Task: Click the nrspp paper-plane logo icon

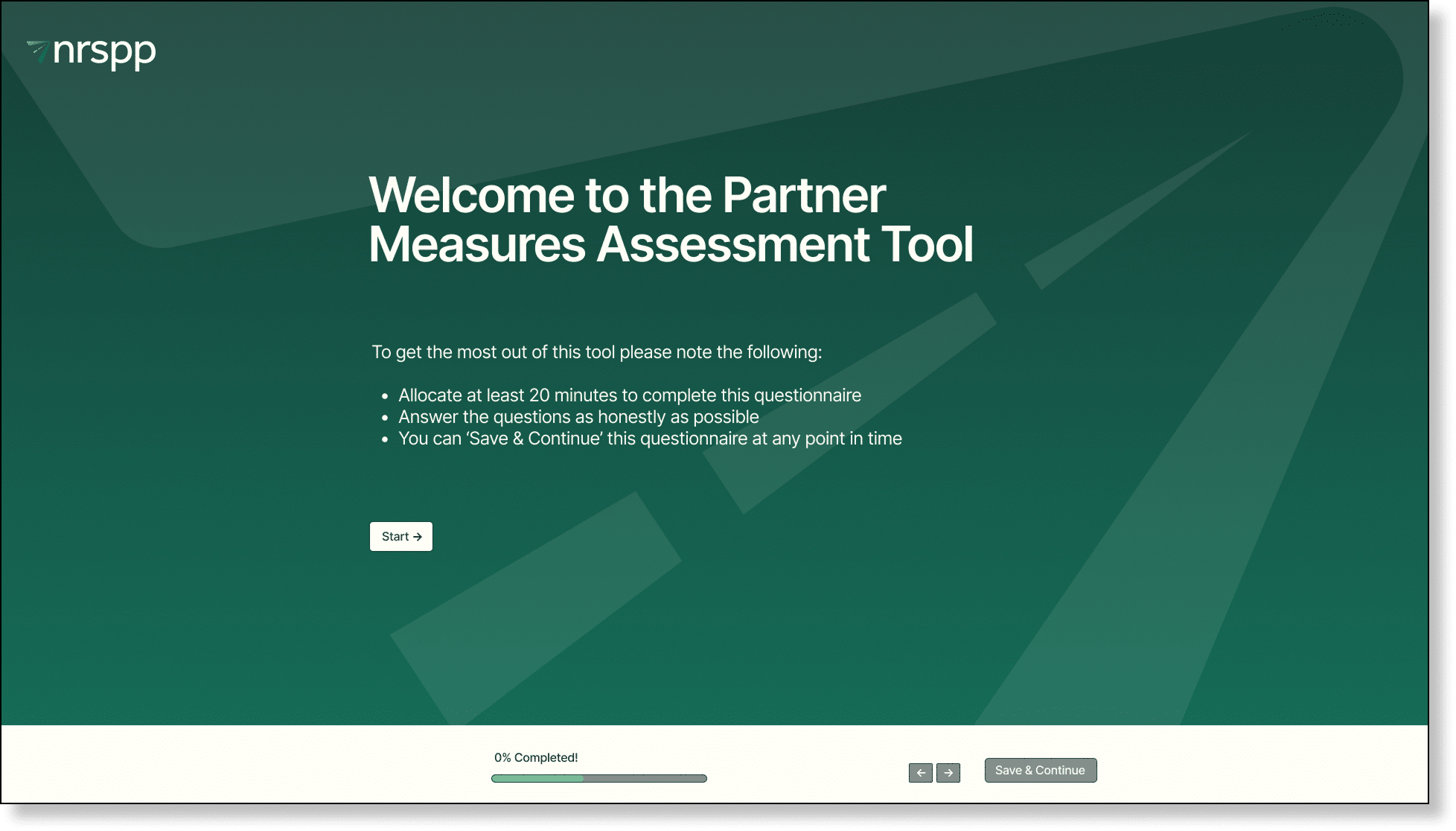Action: pos(38,51)
